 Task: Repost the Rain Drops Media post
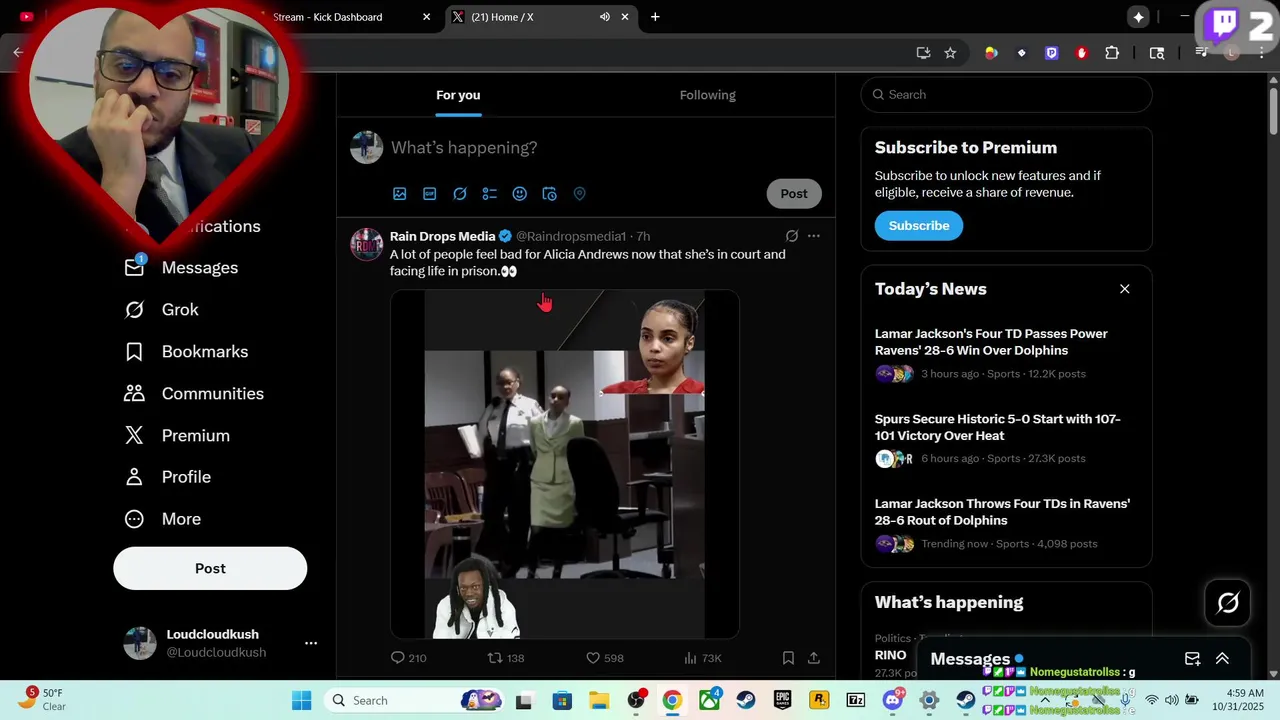[505, 658]
